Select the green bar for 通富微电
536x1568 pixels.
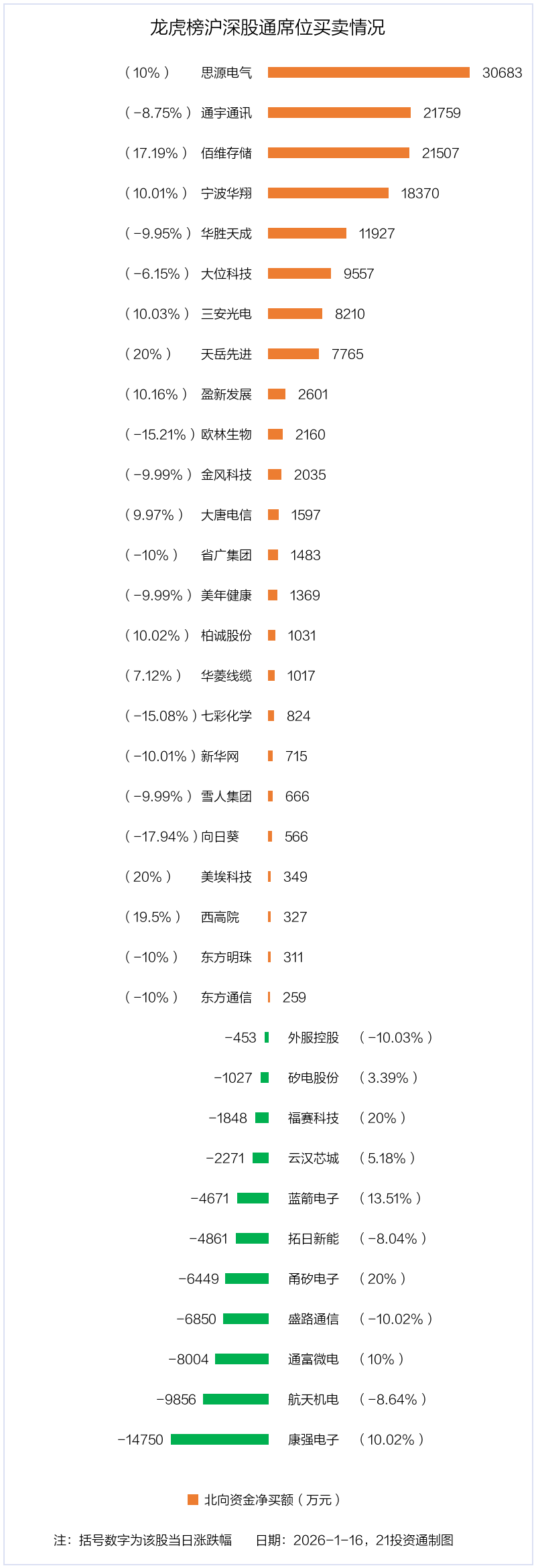pos(242,1359)
